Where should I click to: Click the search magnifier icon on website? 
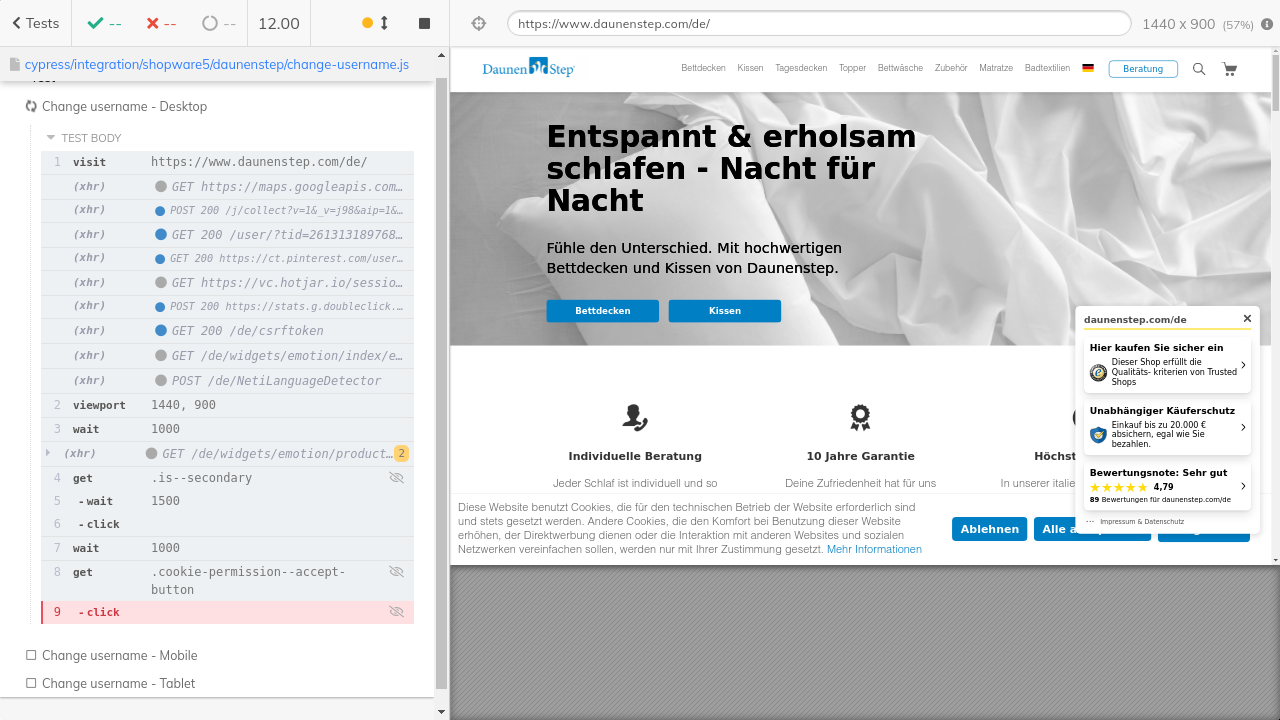pyautogui.click(x=1199, y=69)
